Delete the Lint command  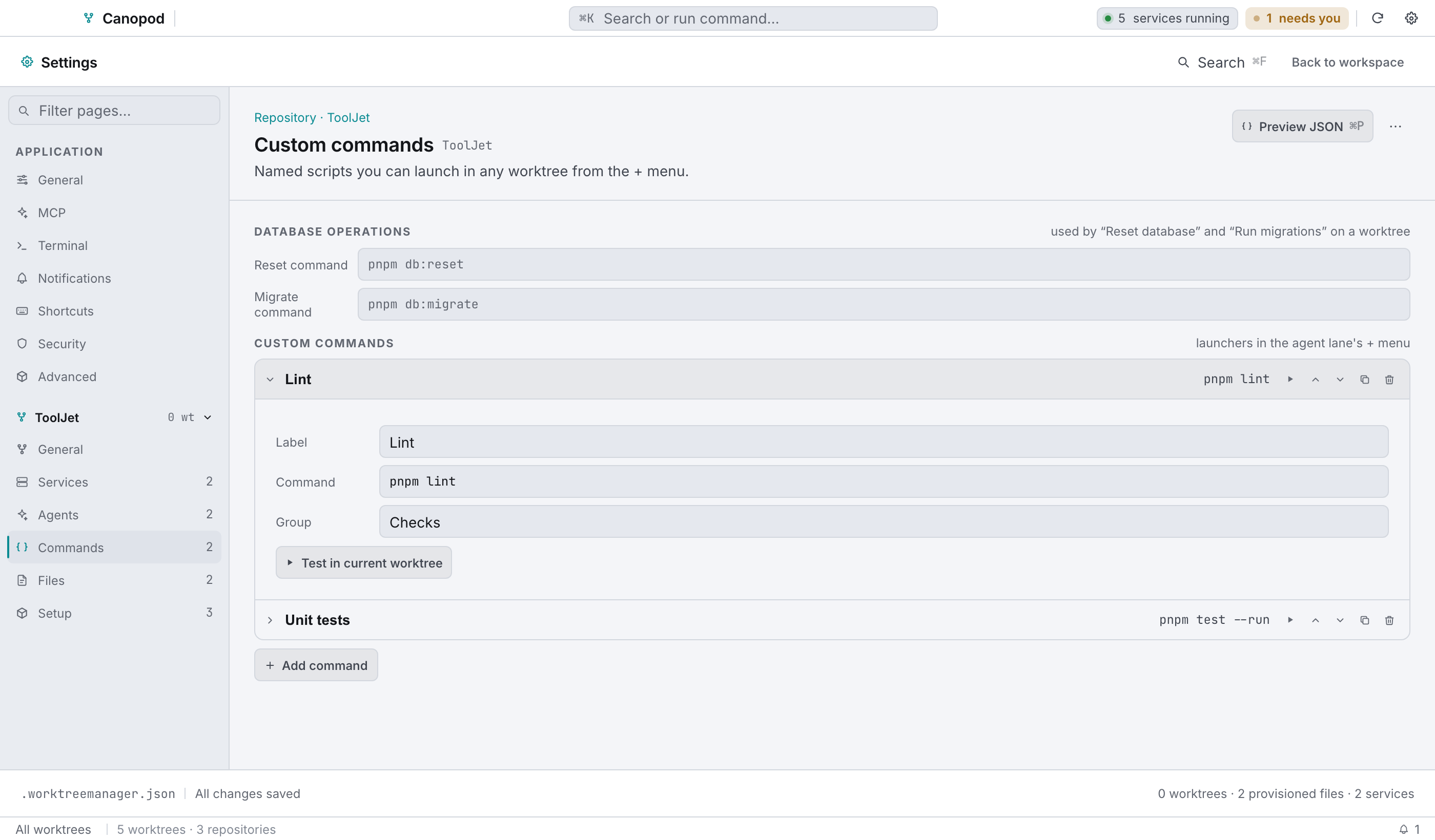1389,379
